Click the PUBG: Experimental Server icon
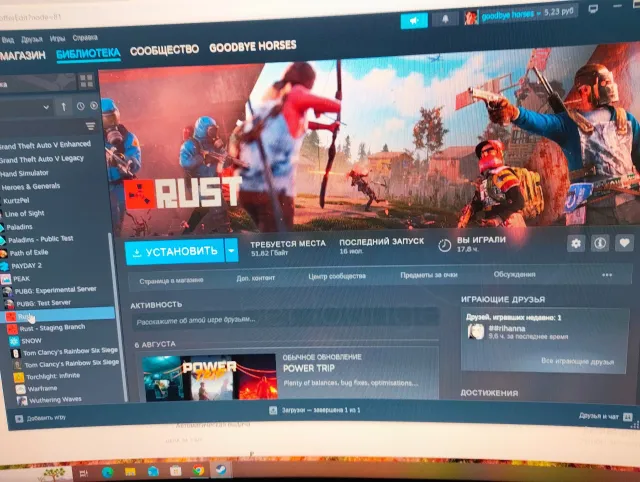Screen dimensions: 640x482 tap(8, 292)
